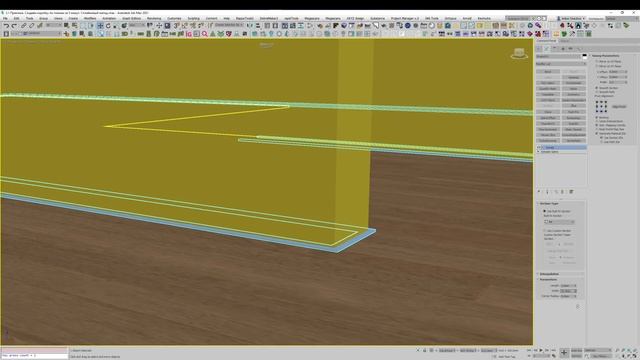Open the Hierarchy command panel tab
Image resolution: width=640 pixels, height=360 pixels.
[x=555, y=49]
